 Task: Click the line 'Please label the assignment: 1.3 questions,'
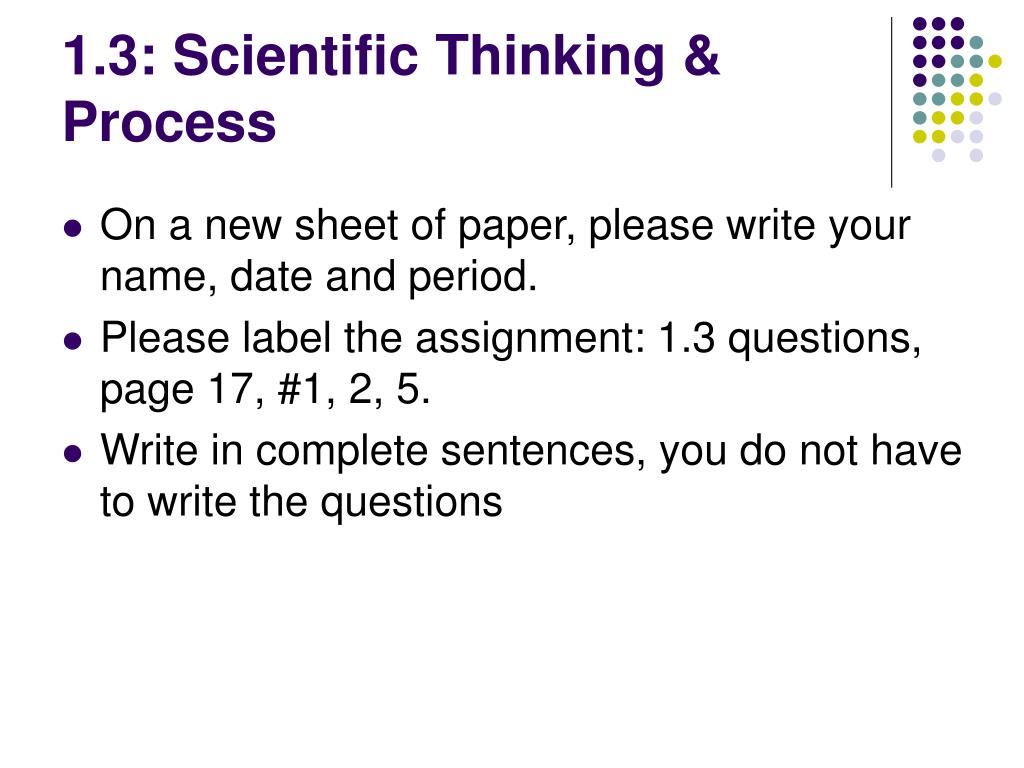[511, 339]
